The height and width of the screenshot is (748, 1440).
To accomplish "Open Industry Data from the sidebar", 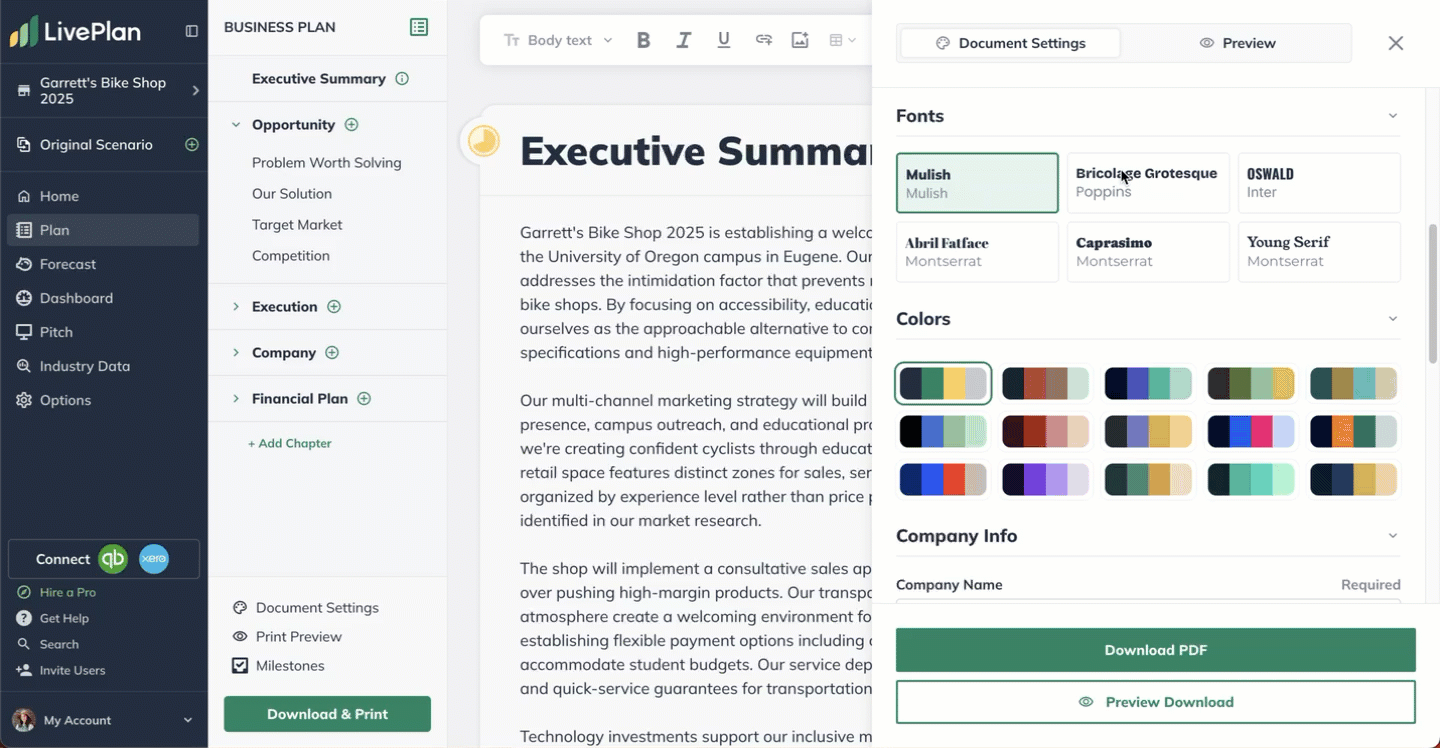I will pyautogui.click(x=85, y=365).
